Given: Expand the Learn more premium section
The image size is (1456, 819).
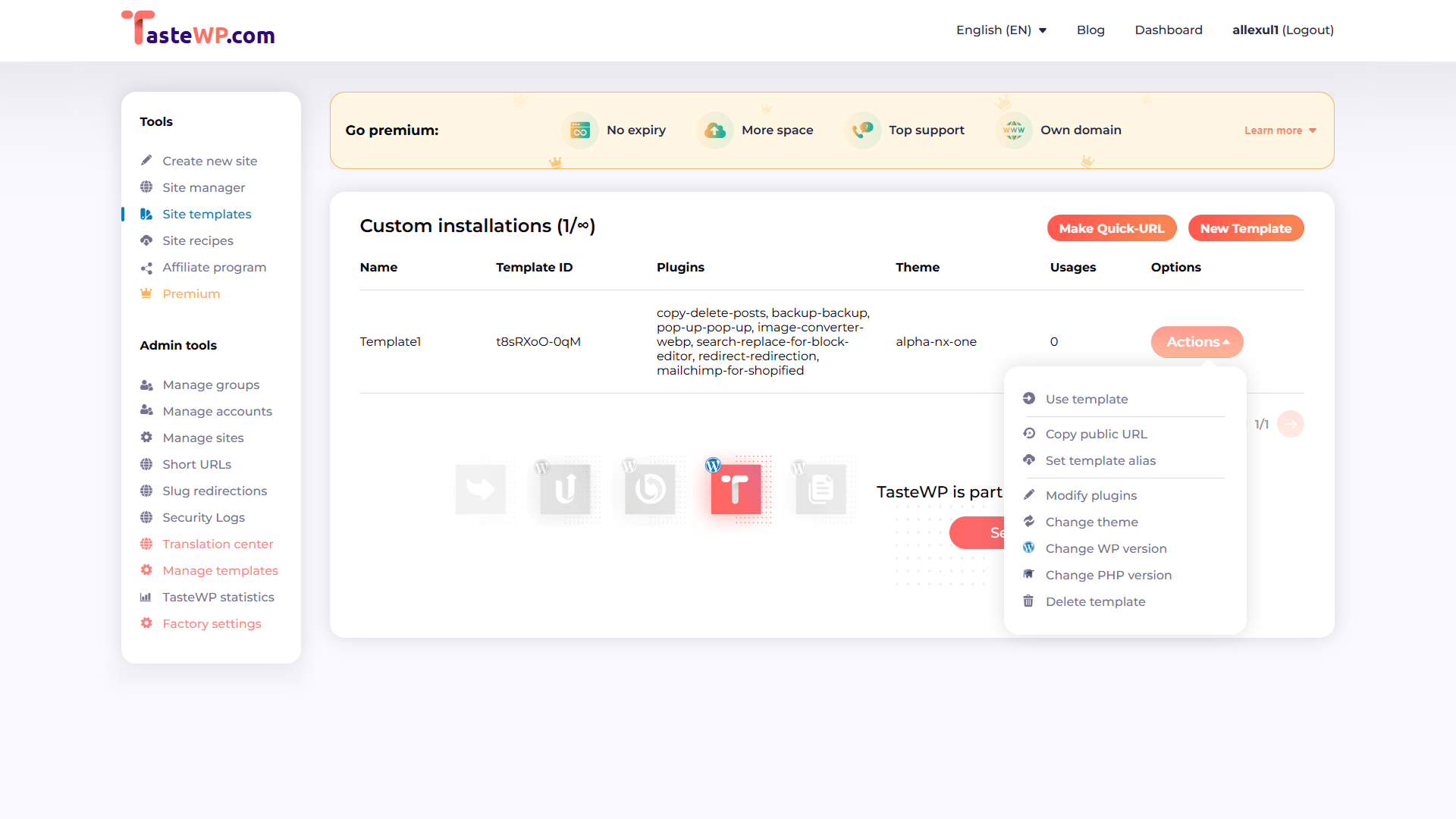Looking at the screenshot, I should point(1280,130).
